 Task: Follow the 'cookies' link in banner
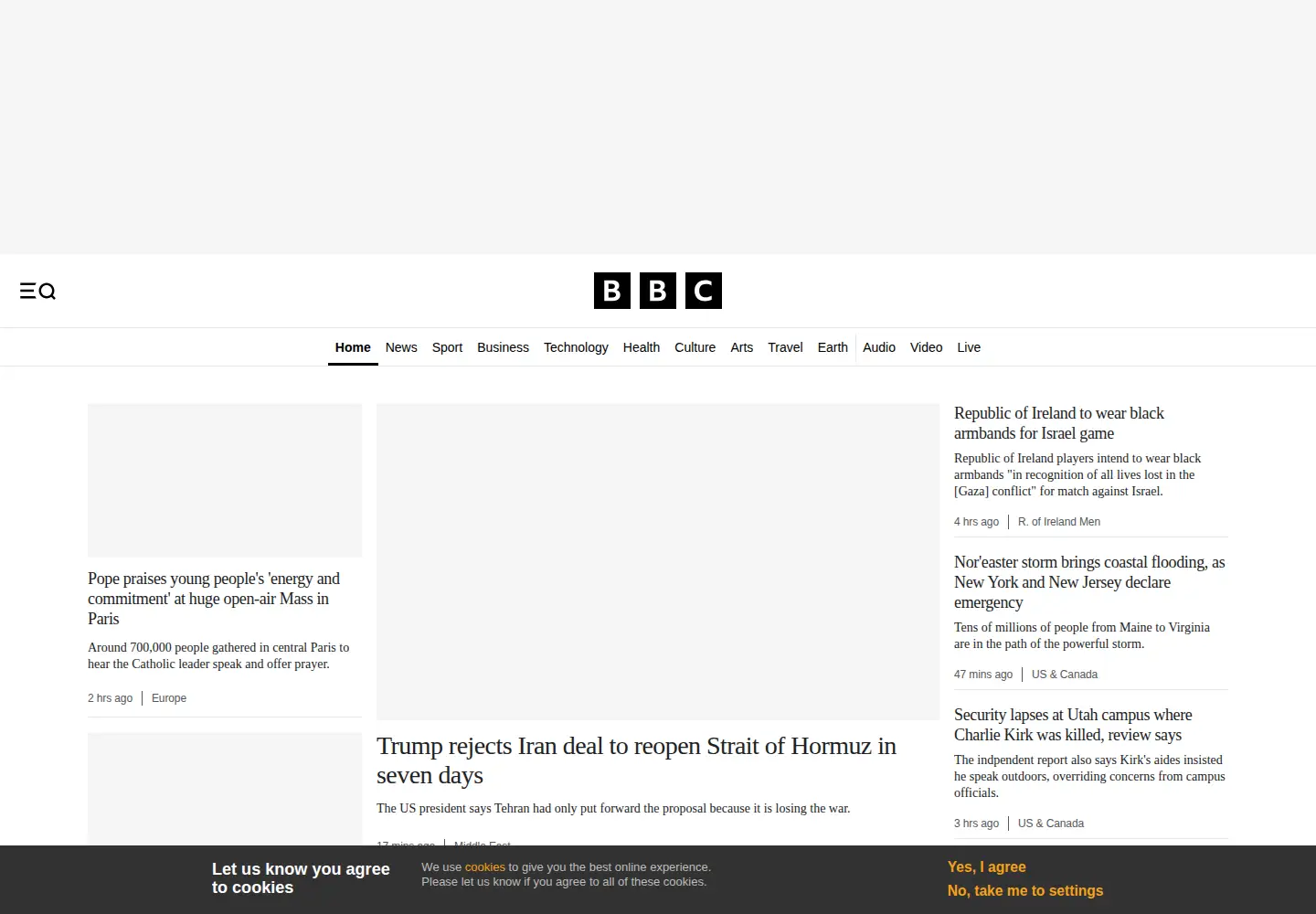coord(485,867)
